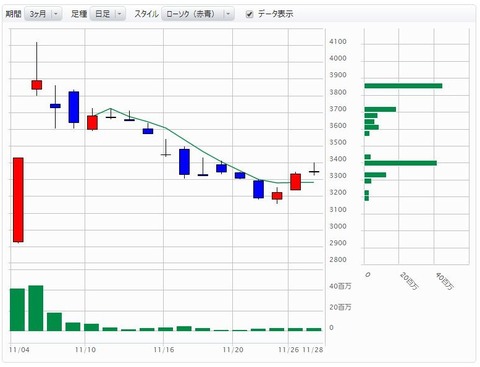Image resolution: width=480 pixels, height=367 pixels.
Task: Click the 11/16 date label
Action: coord(164,350)
